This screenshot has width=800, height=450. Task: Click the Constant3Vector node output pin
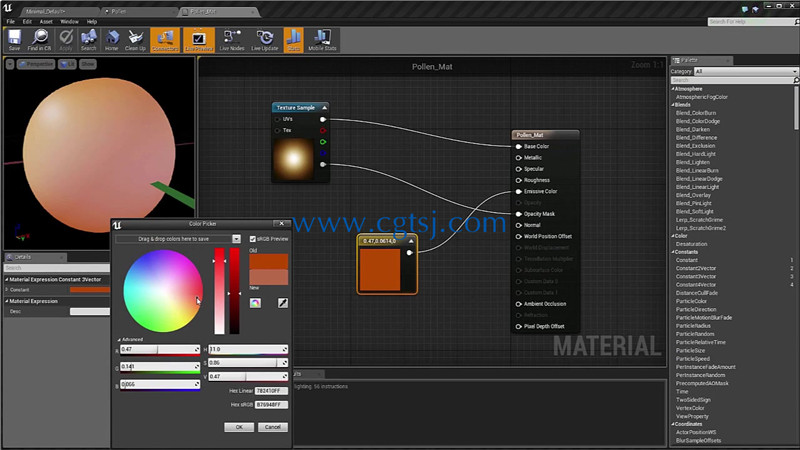click(409, 253)
